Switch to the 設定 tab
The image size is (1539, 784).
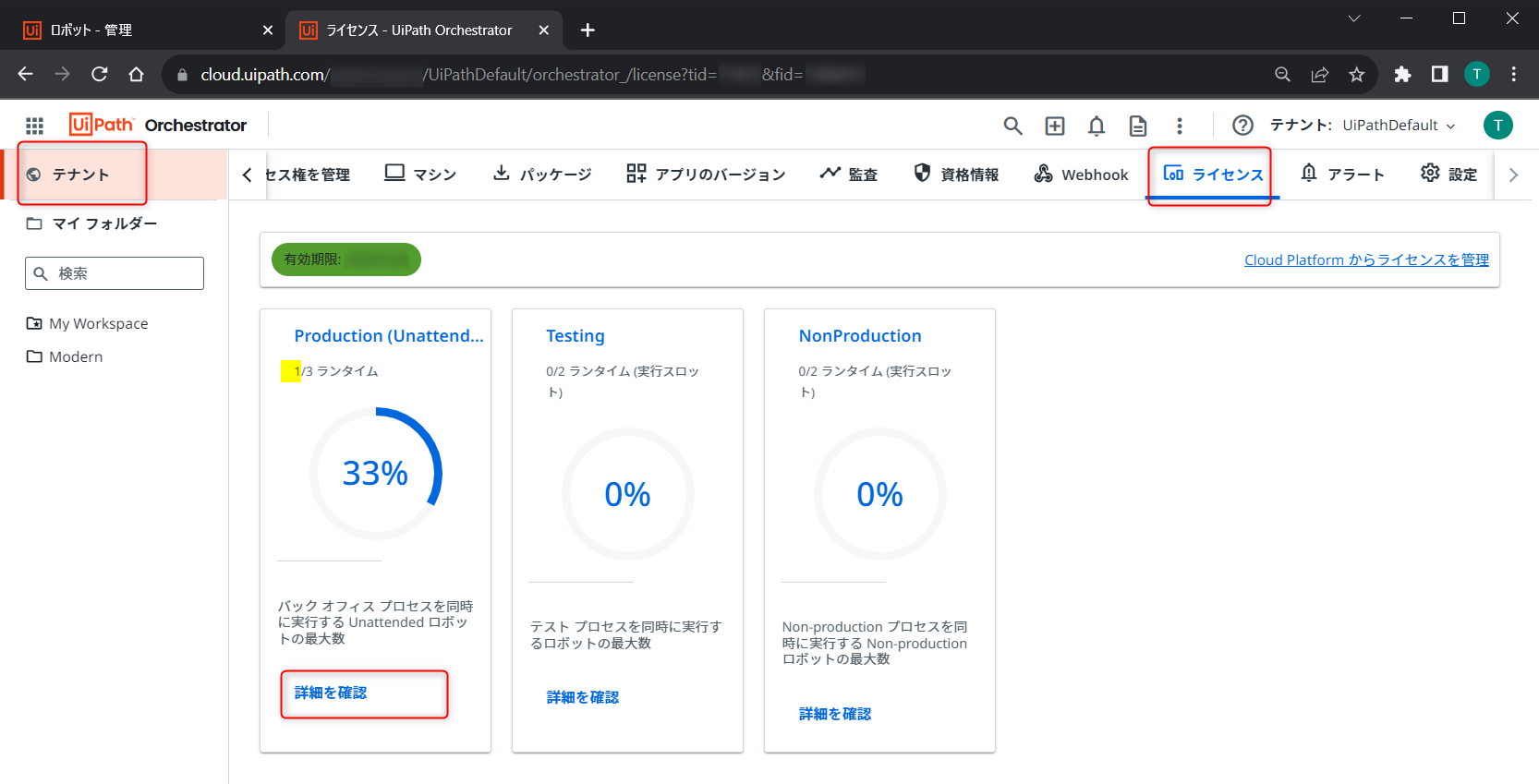tap(1449, 174)
